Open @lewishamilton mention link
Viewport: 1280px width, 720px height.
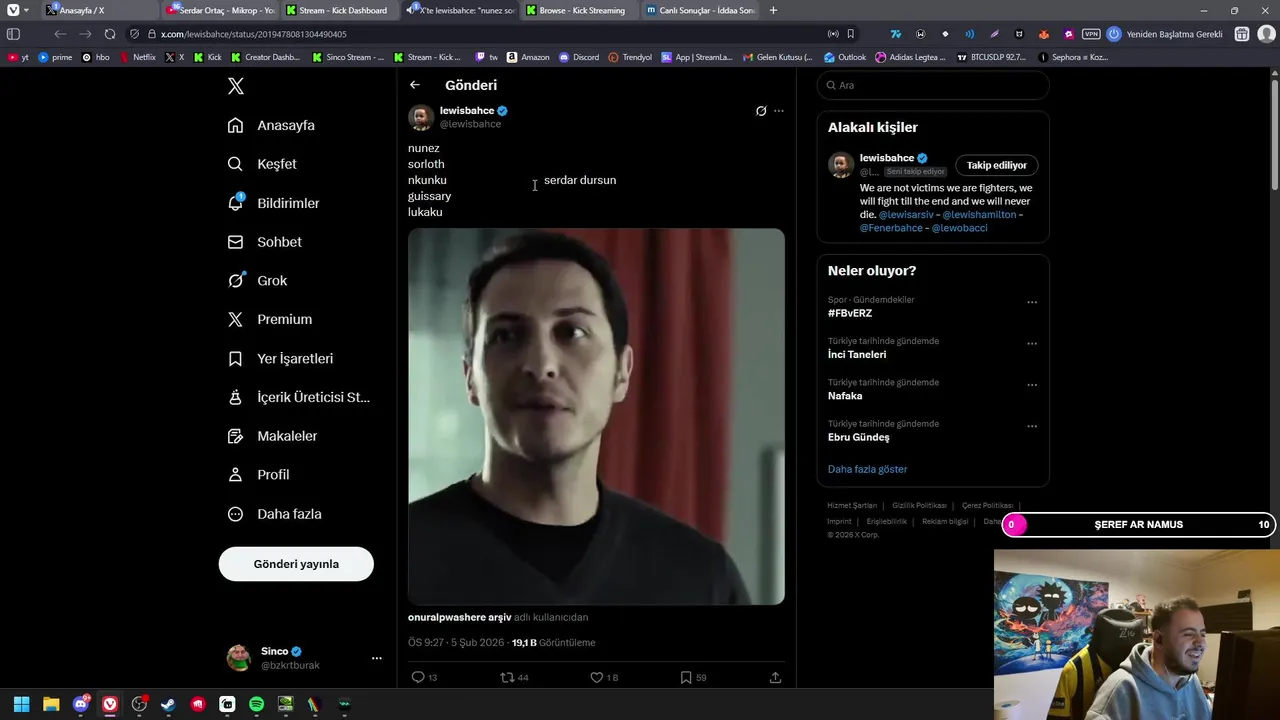979,214
